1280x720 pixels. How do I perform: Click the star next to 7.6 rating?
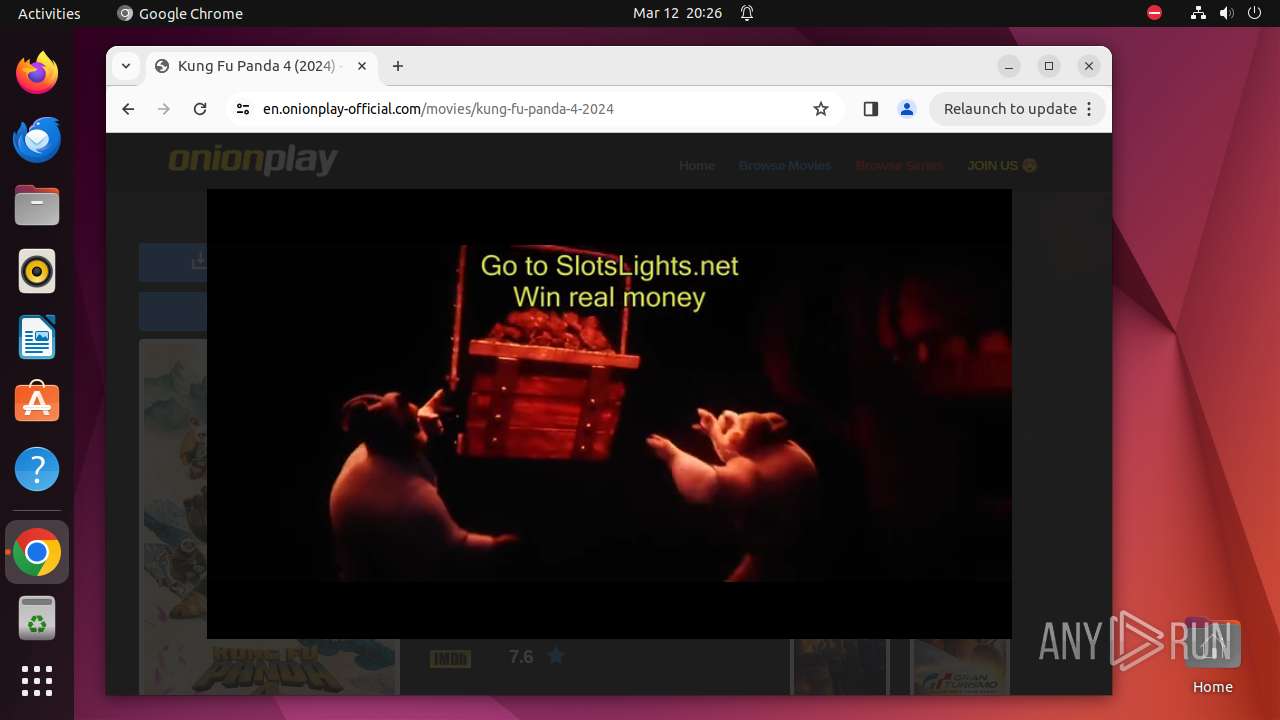pyautogui.click(x=556, y=656)
